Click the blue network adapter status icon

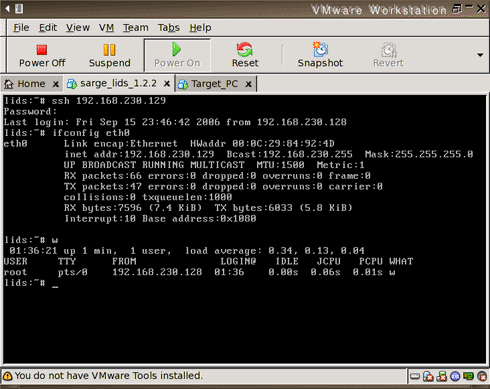(455, 377)
